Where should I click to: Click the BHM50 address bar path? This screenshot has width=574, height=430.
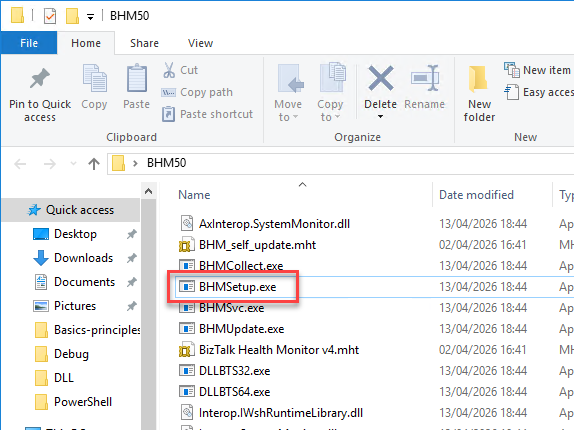(x=166, y=163)
